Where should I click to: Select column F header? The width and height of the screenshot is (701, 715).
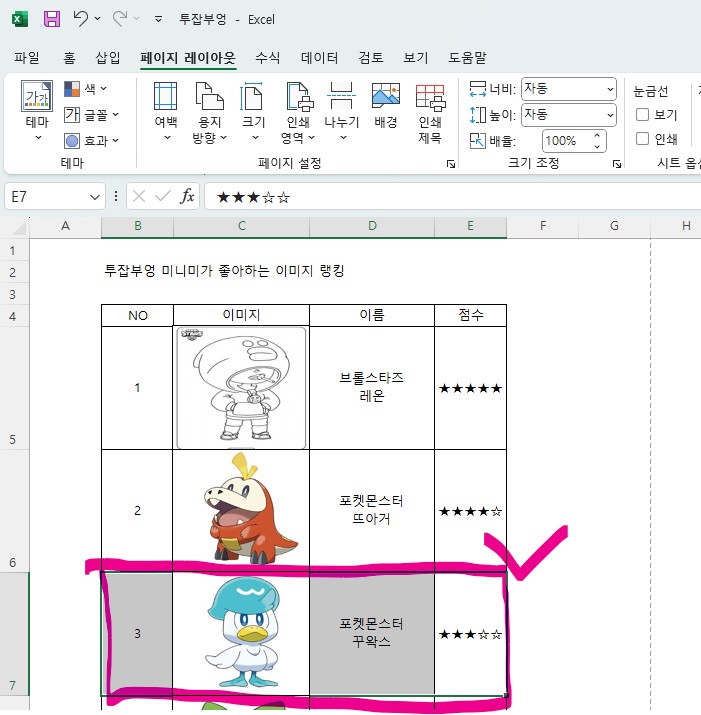coord(543,226)
